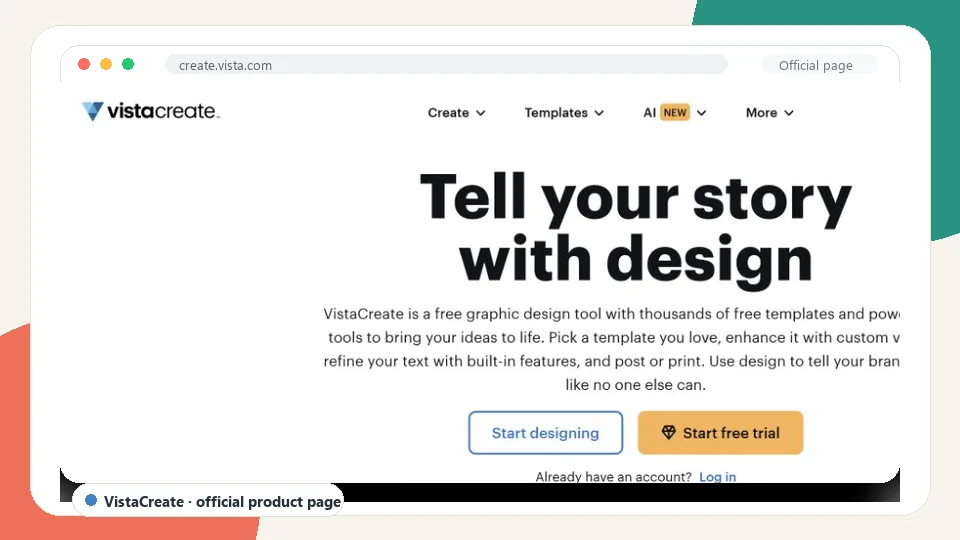Open the Templates menu
Image resolution: width=960 pixels, height=540 pixels.
point(556,113)
